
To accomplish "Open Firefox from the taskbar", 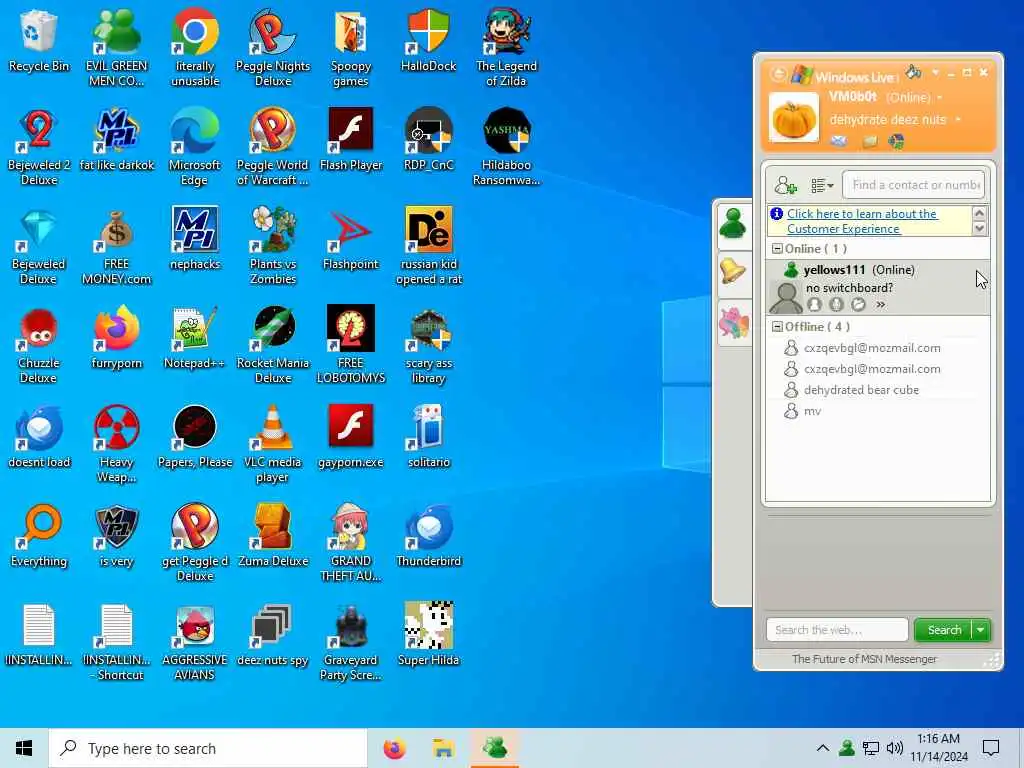I will [x=394, y=748].
